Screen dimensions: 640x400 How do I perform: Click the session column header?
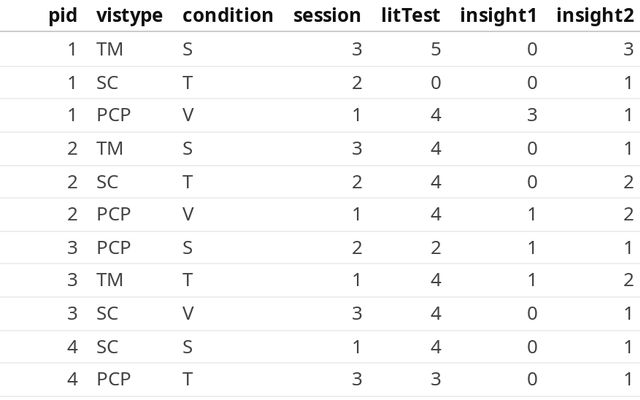coord(327,15)
